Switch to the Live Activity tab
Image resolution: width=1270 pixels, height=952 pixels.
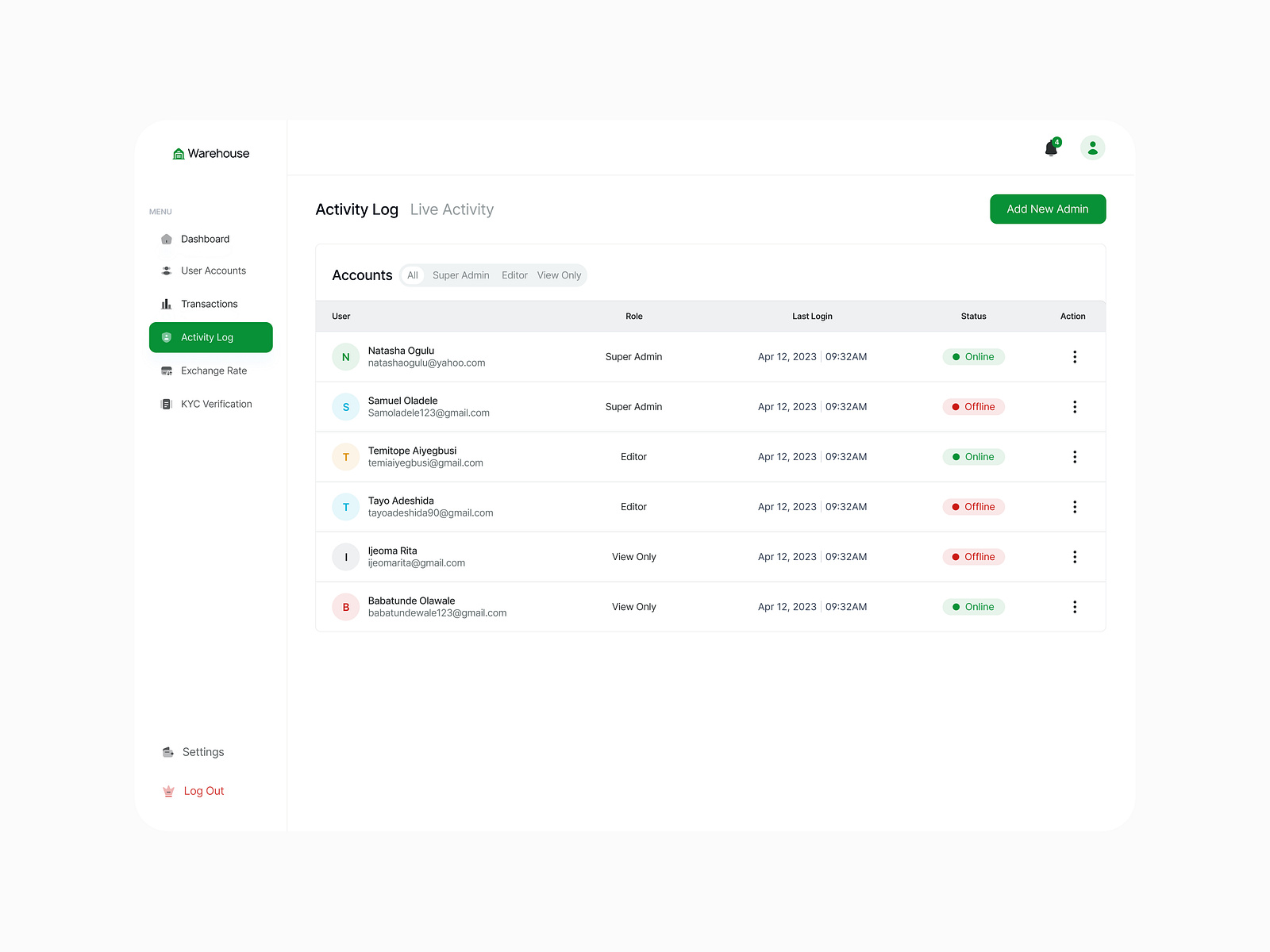click(452, 209)
